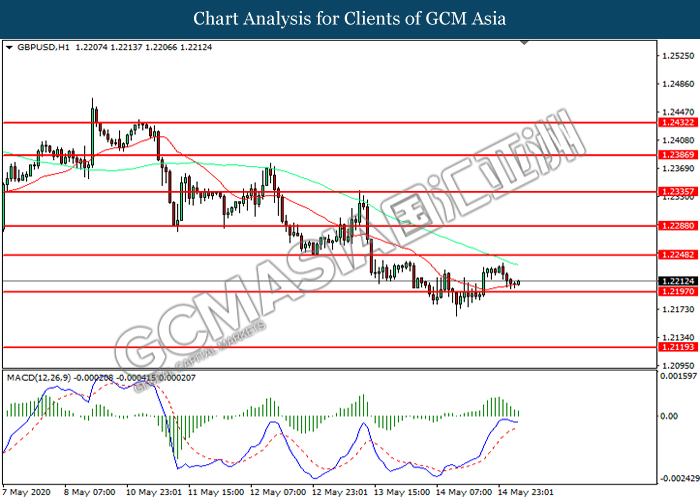
Task: Click the 11 May 15:00 time label
Action: 216,492
